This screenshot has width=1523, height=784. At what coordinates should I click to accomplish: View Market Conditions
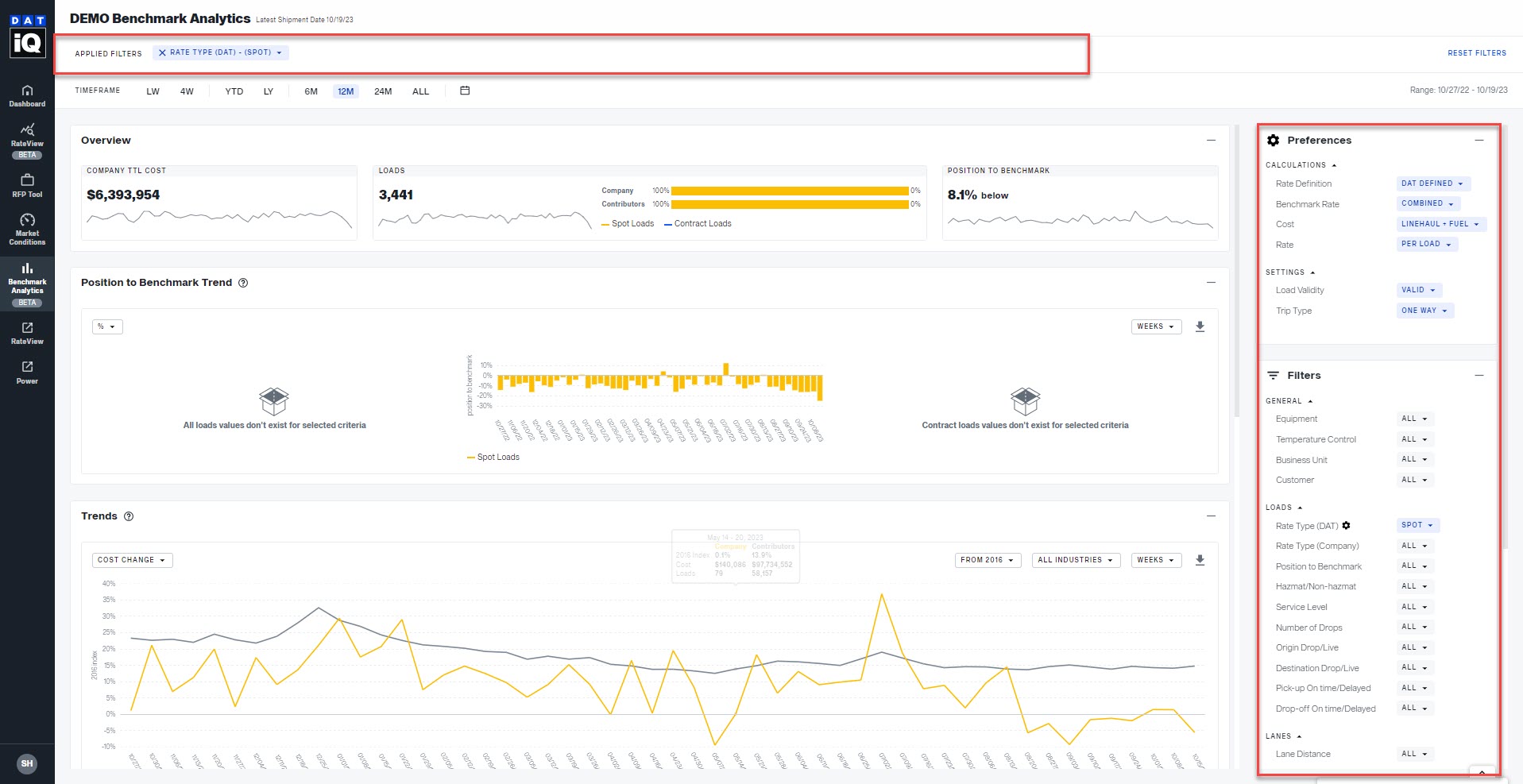tap(27, 230)
